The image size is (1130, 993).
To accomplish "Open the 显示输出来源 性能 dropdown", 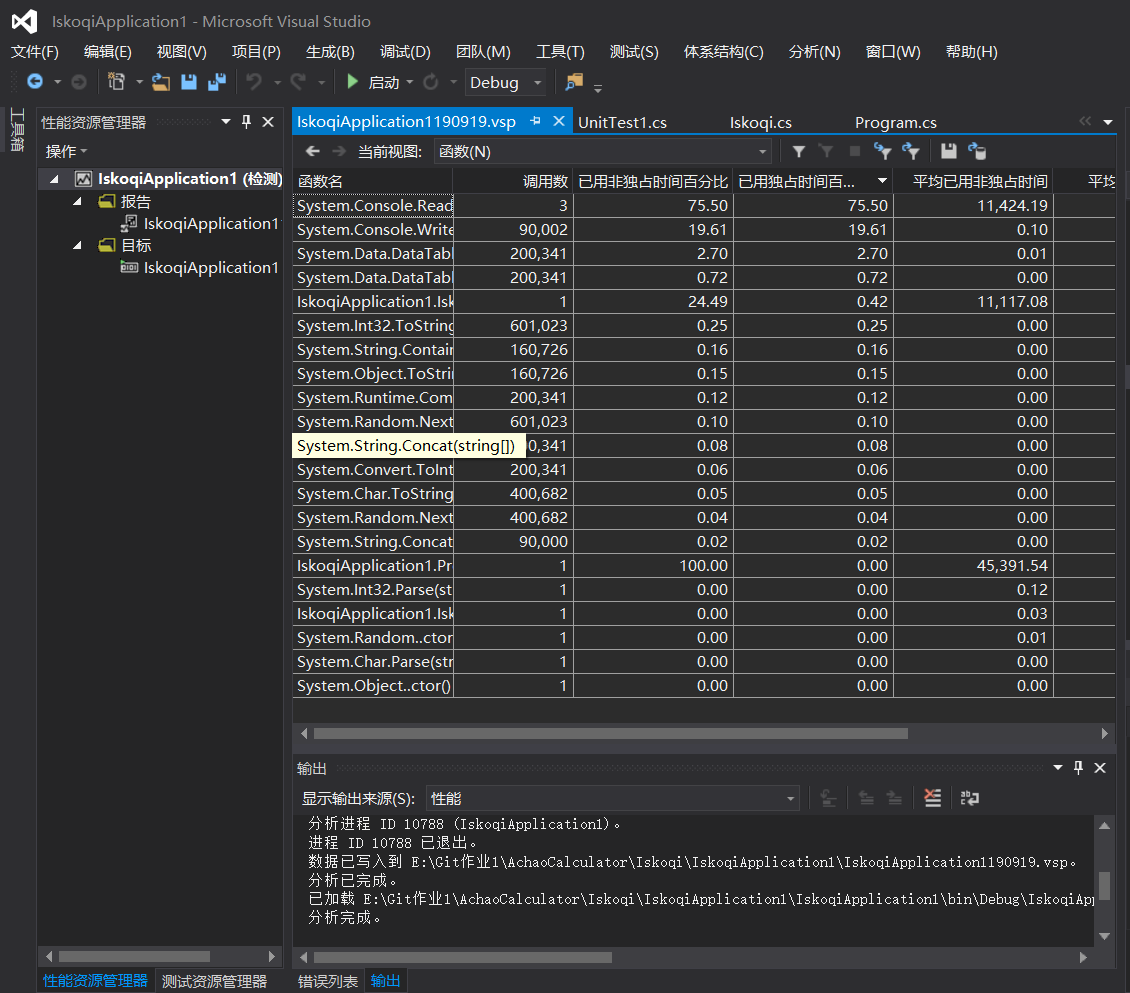I will pyautogui.click(x=612, y=798).
